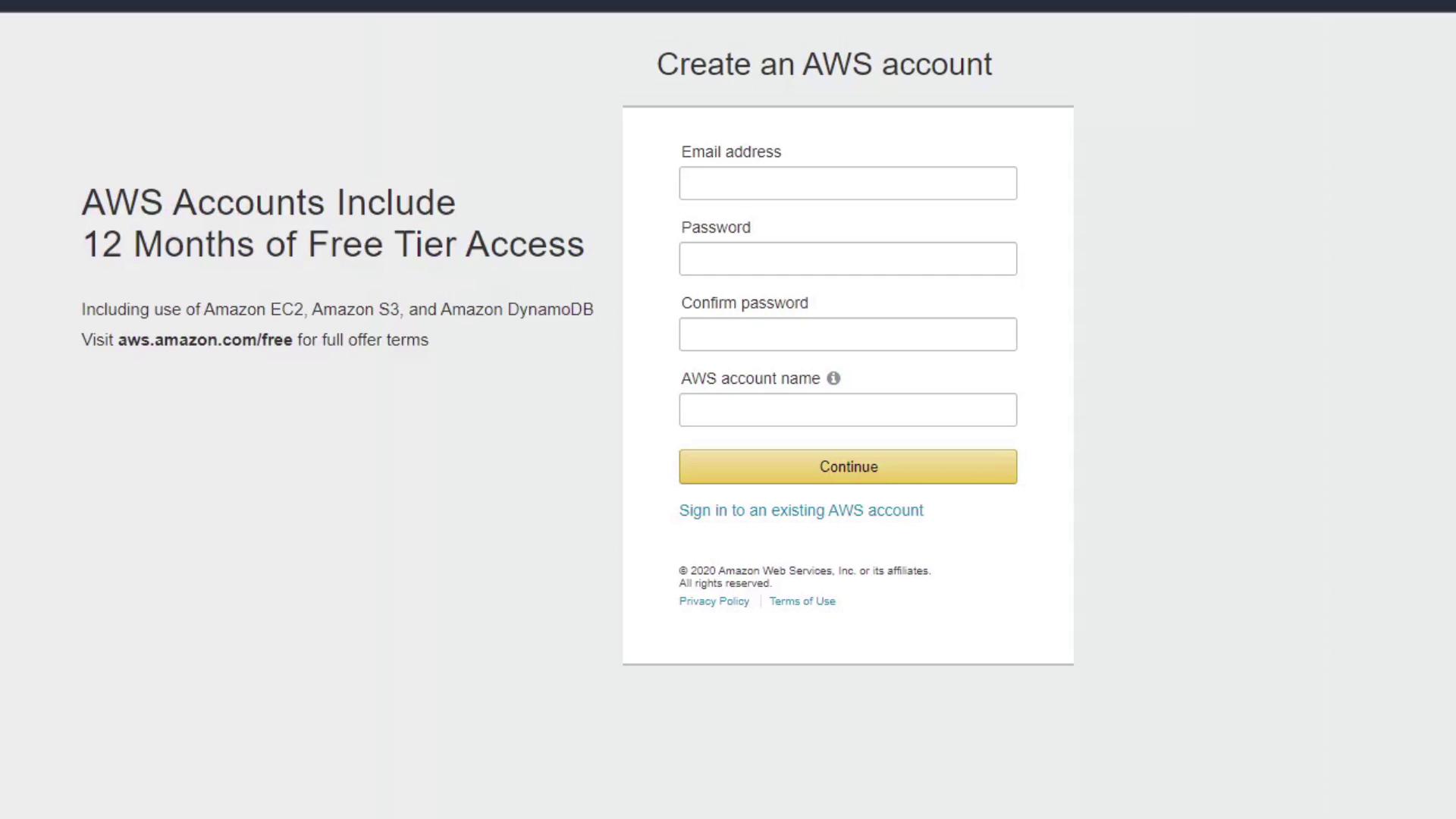Click the Create an AWS account heading
The width and height of the screenshot is (1456, 819).
[824, 64]
